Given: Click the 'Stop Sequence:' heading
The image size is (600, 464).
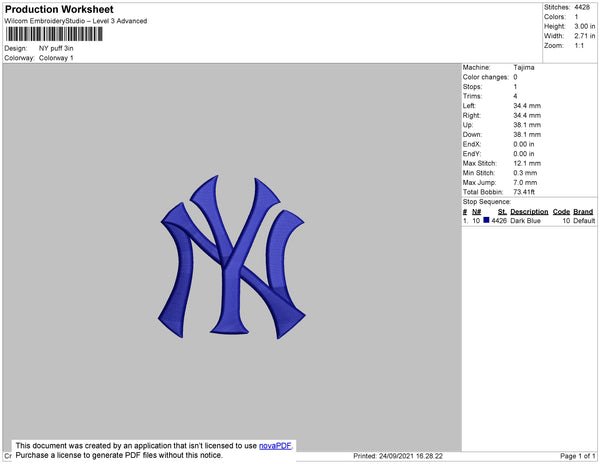Looking at the screenshot, I should click(487, 202).
